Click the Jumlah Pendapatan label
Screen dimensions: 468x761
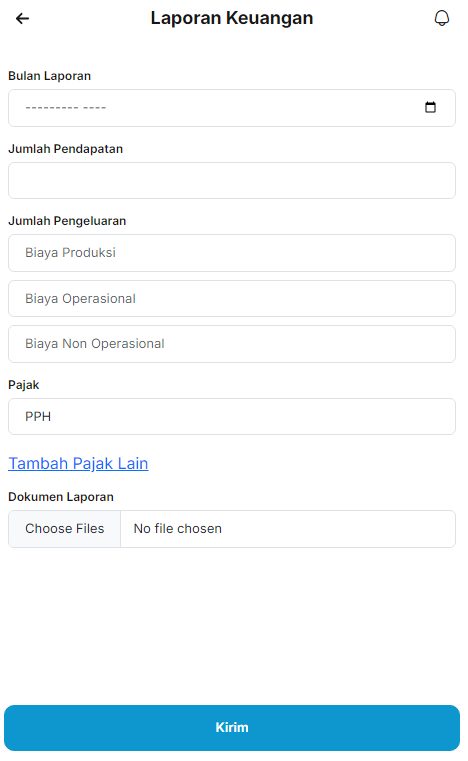(66, 149)
